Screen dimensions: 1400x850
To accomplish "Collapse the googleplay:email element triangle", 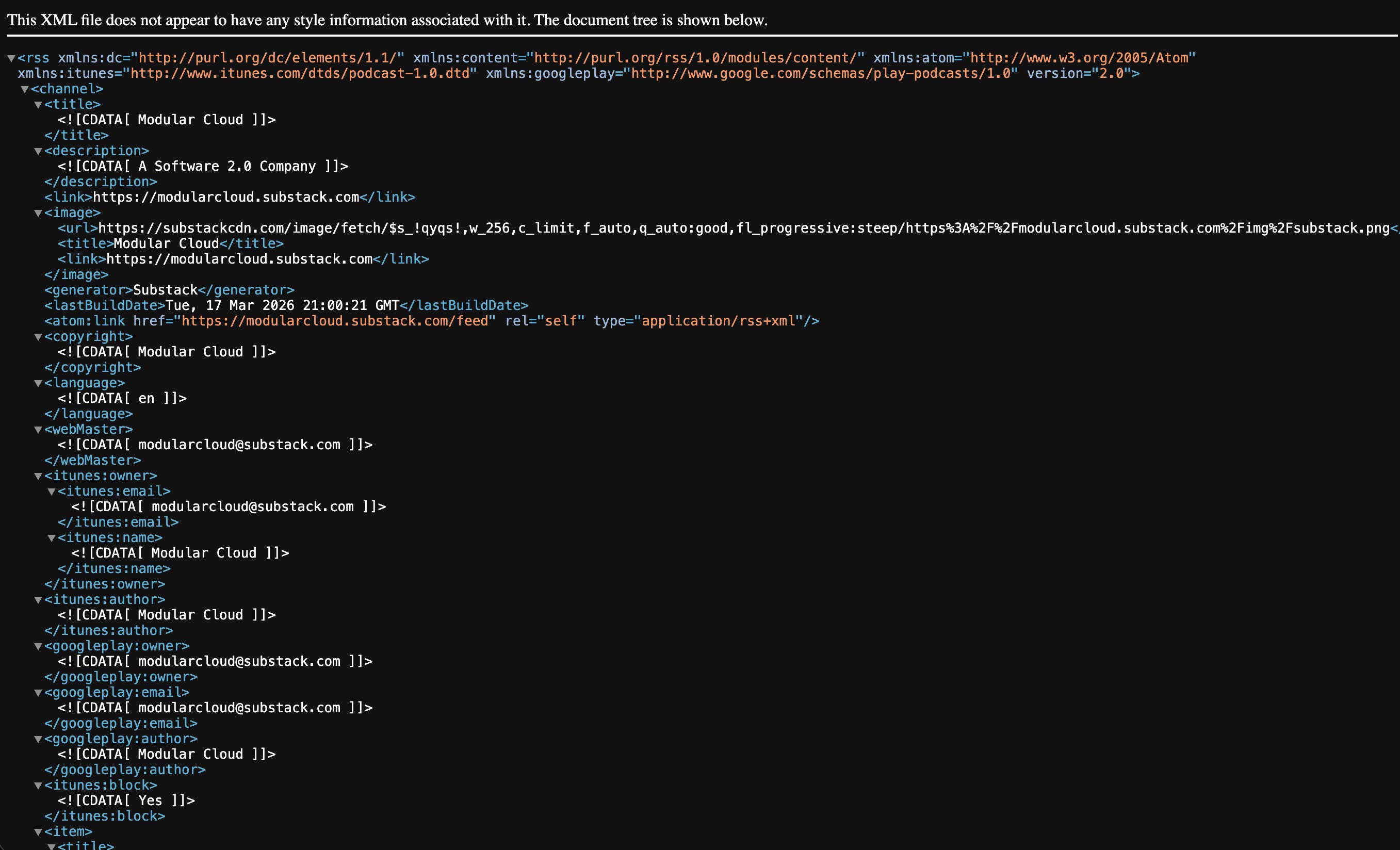I will [38, 693].
